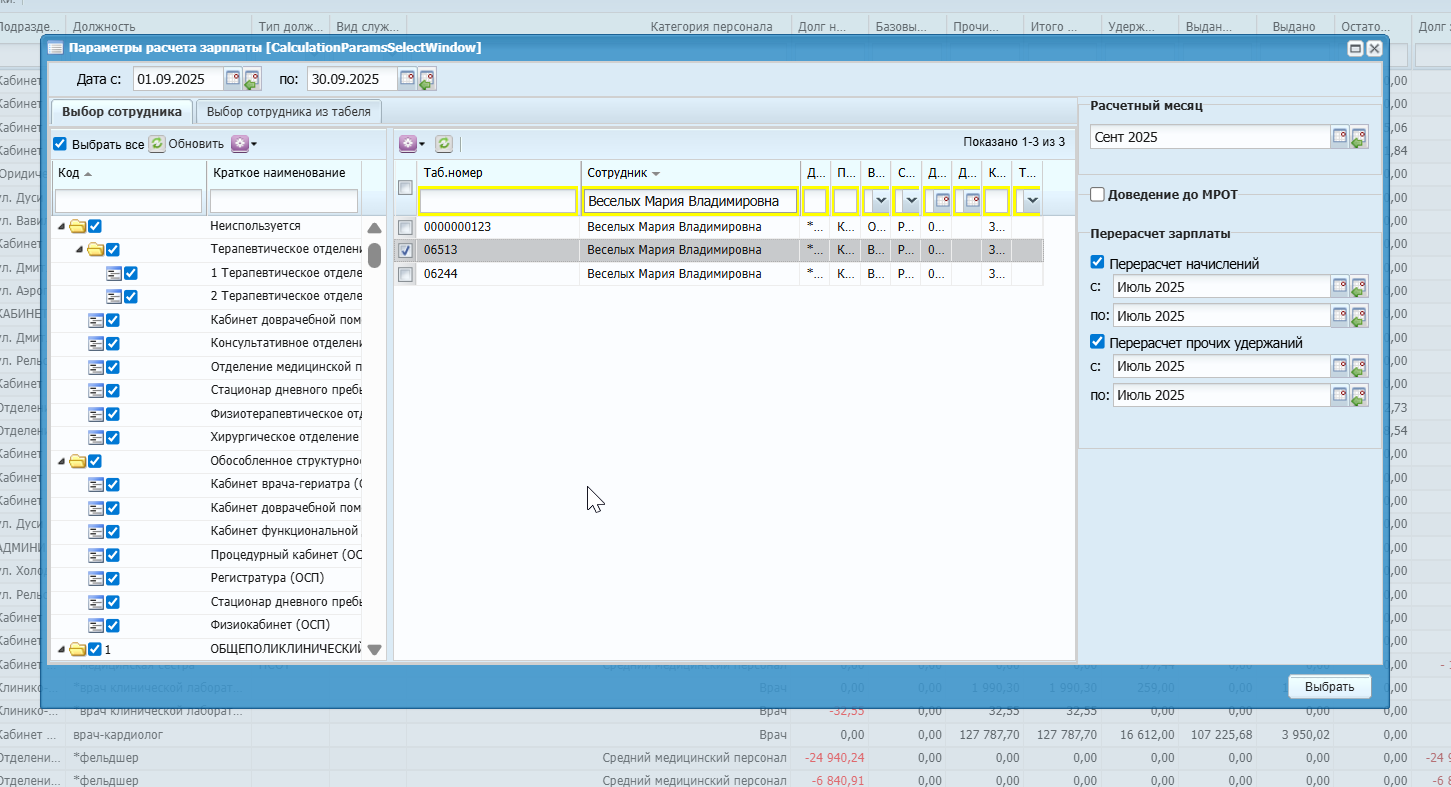Click tree scrollbar up arrow
This screenshot has width=1451, height=787.
[x=375, y=228]
